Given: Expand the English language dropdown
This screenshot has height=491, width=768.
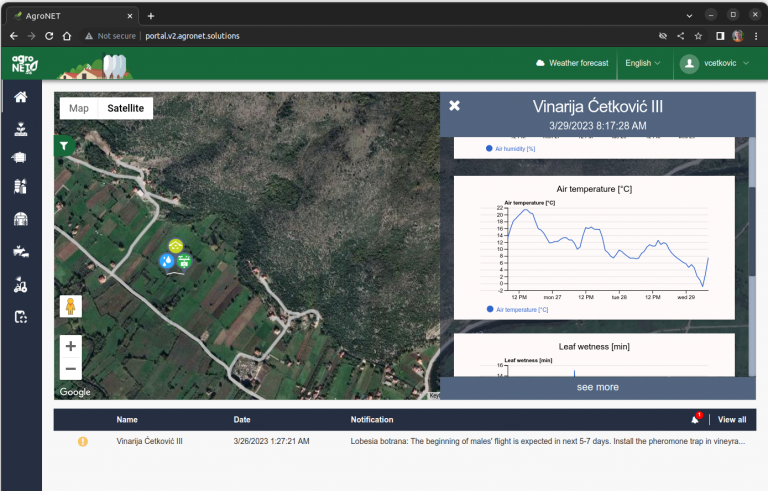Looking at the screenshot, I should pos(642,63).
